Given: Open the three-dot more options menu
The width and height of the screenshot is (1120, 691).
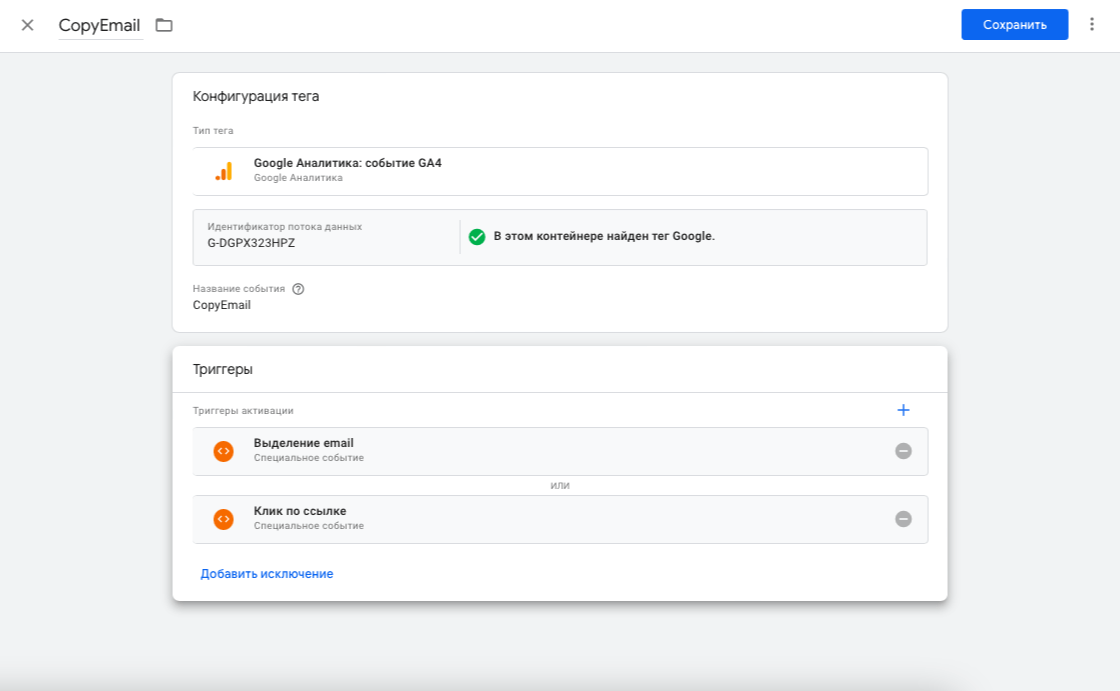Looking at the screenshot, I should tap(1091, 24).
